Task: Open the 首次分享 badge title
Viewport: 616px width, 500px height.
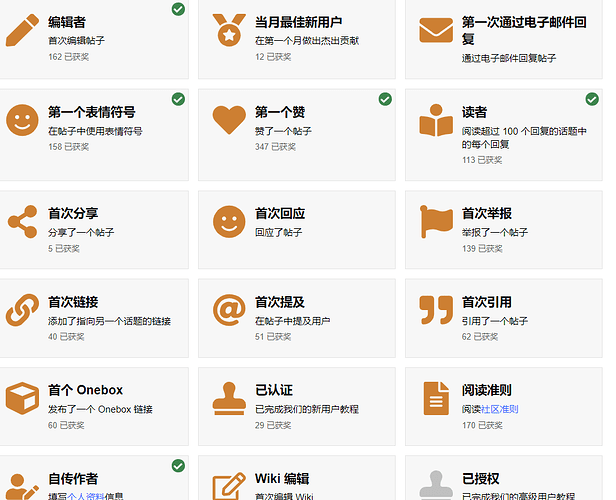Action: coord(73,213)
